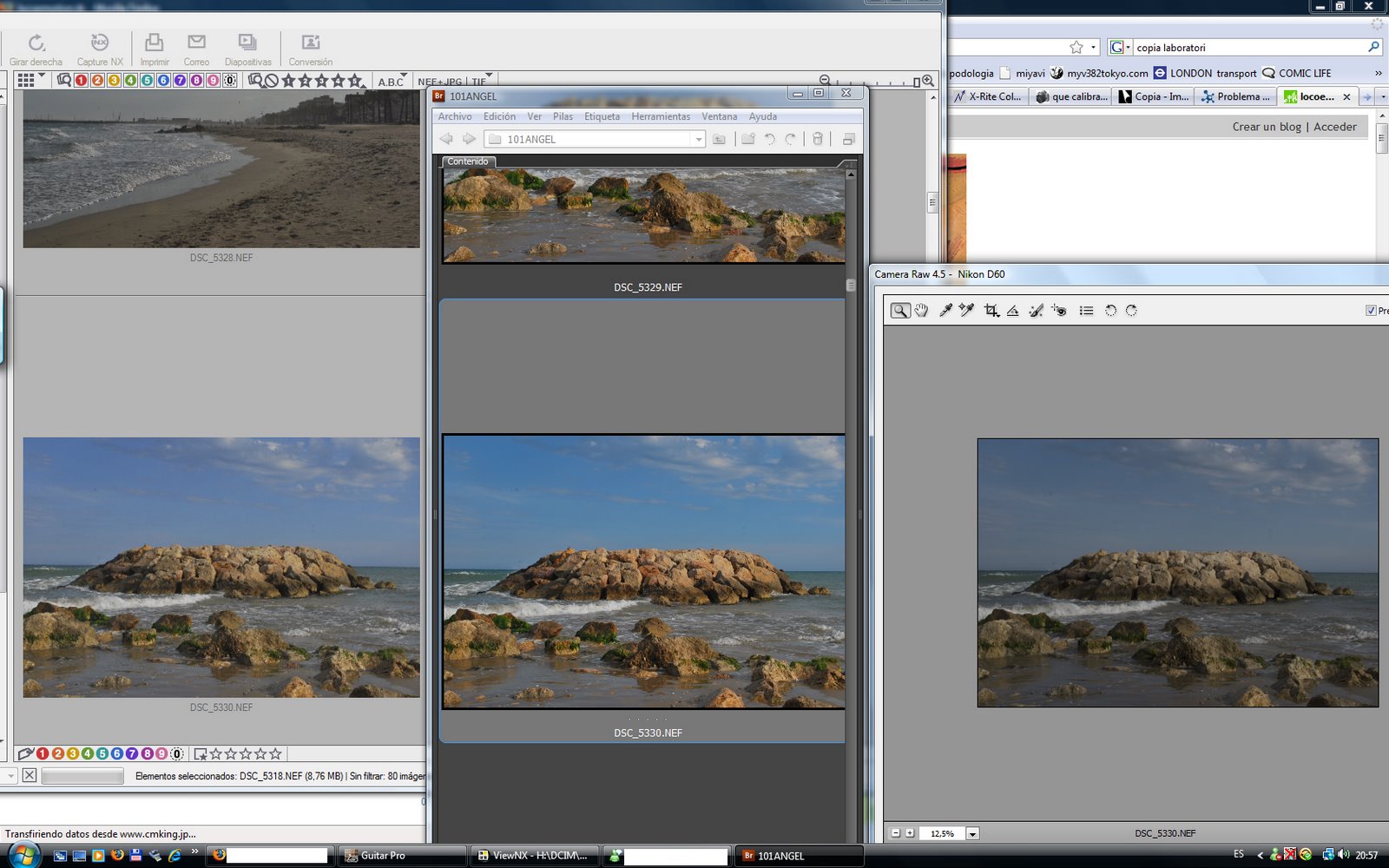Open the NEF+JPG file type dropdown
The height and width of the screenshot is (868, 1389).
pyautogui.click(x=454, y=81)
